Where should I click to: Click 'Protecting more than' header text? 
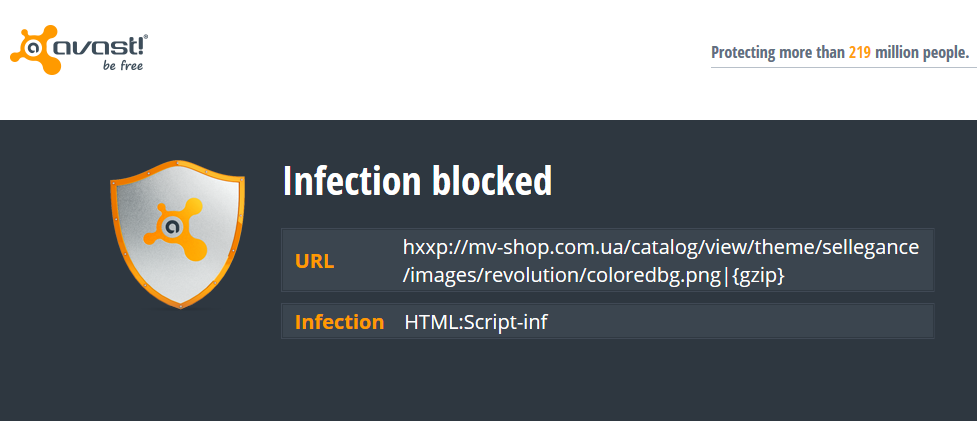(x=778, y=53)
